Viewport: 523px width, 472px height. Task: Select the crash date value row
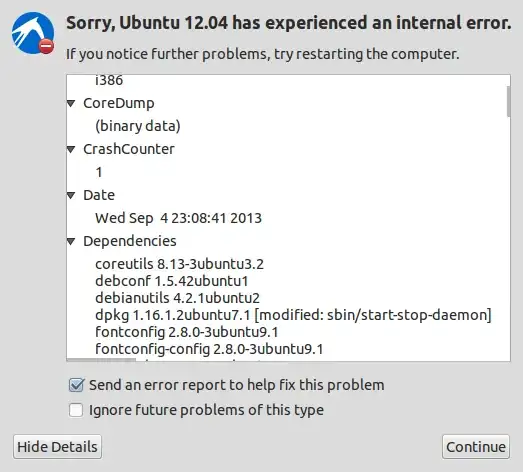click(178, 218)
